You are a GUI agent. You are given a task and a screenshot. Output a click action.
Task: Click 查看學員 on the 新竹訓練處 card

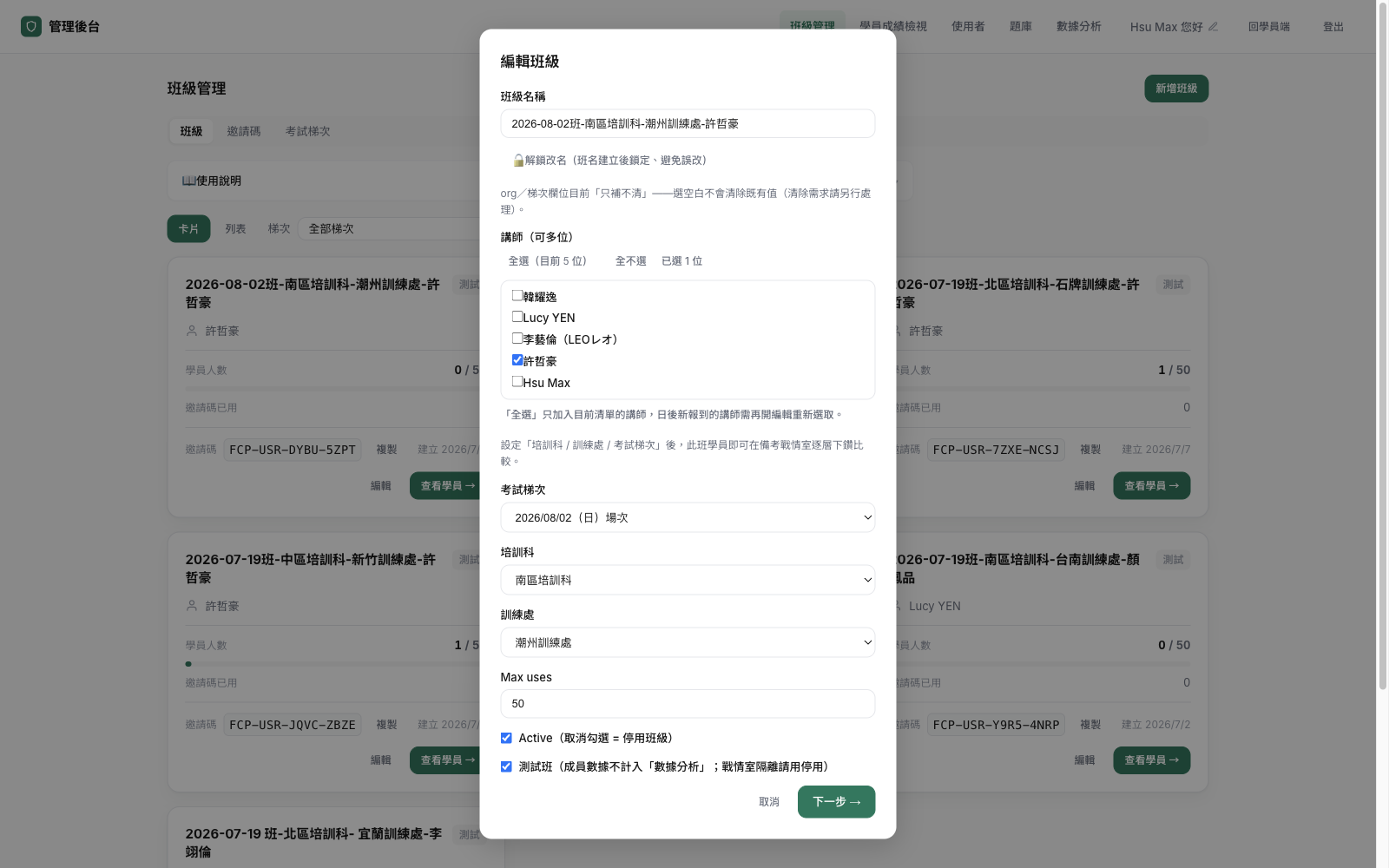(445, 760)
